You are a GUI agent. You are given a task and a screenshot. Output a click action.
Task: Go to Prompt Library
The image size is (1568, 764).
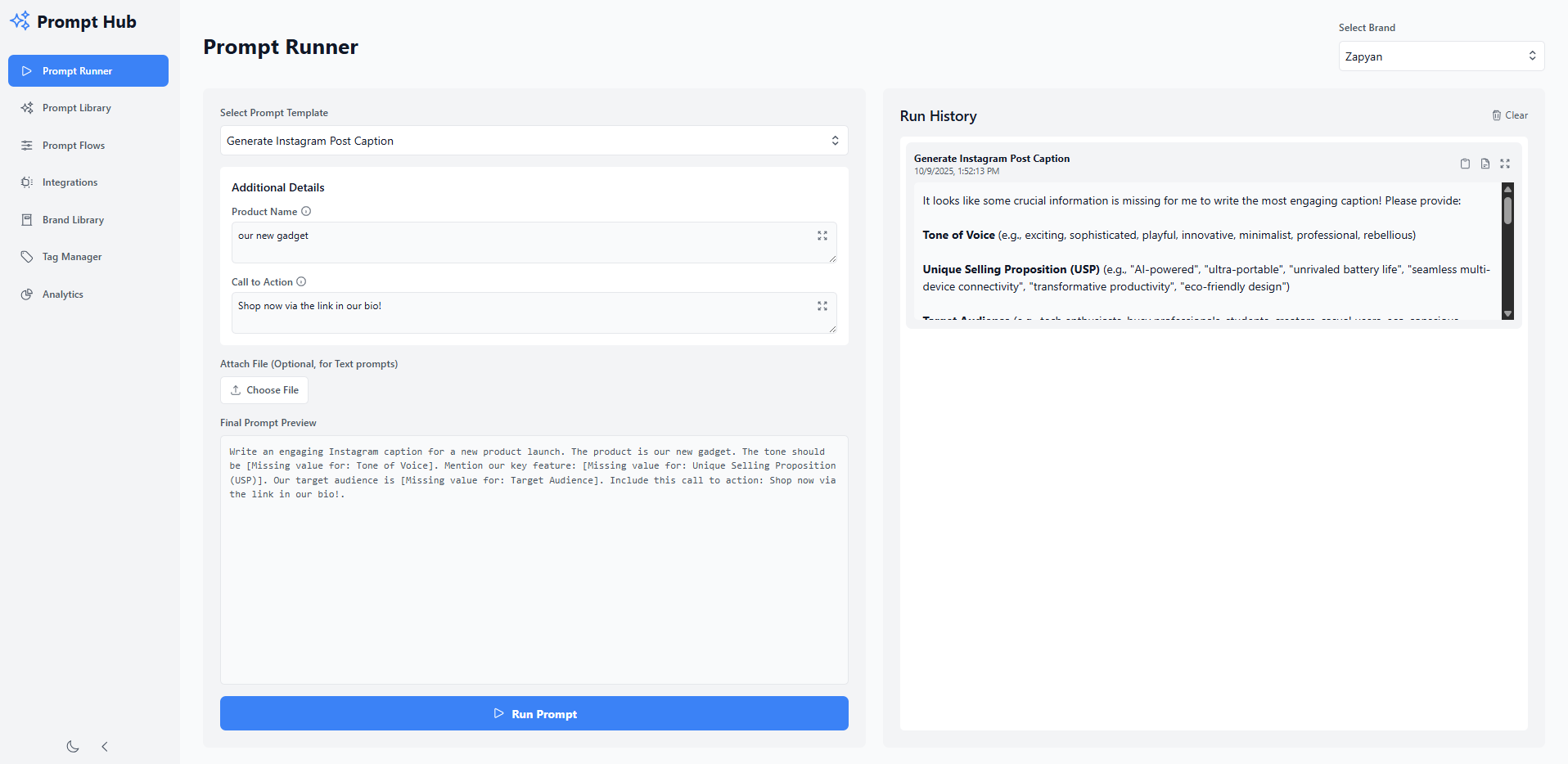pos(76,108)
